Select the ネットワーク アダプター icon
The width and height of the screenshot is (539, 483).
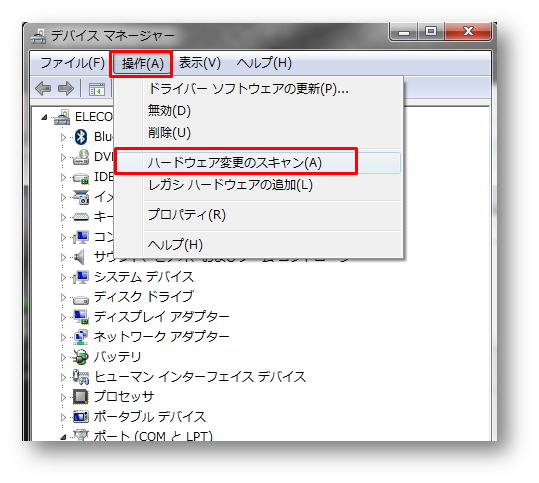[81, 337]
